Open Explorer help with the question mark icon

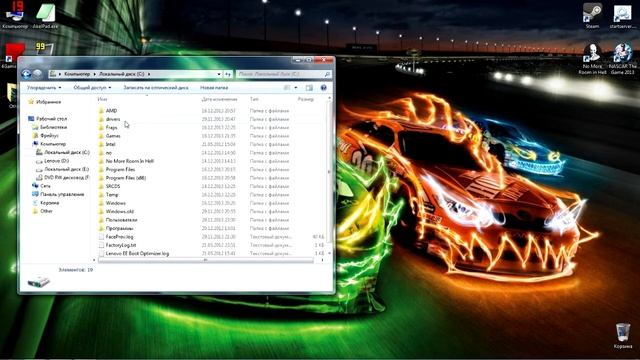tap(324, 88)
